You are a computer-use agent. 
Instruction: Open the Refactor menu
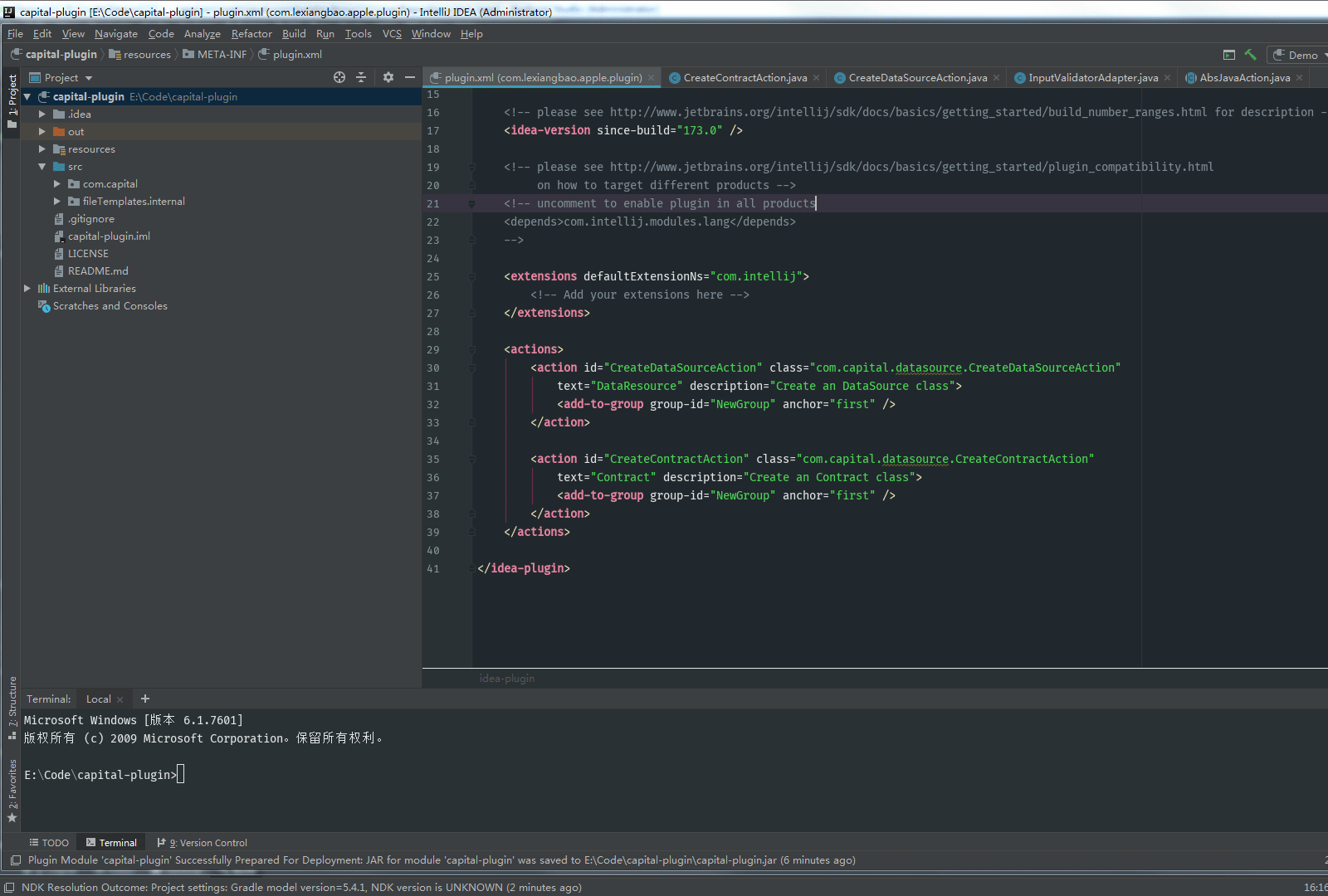[251, 34]
